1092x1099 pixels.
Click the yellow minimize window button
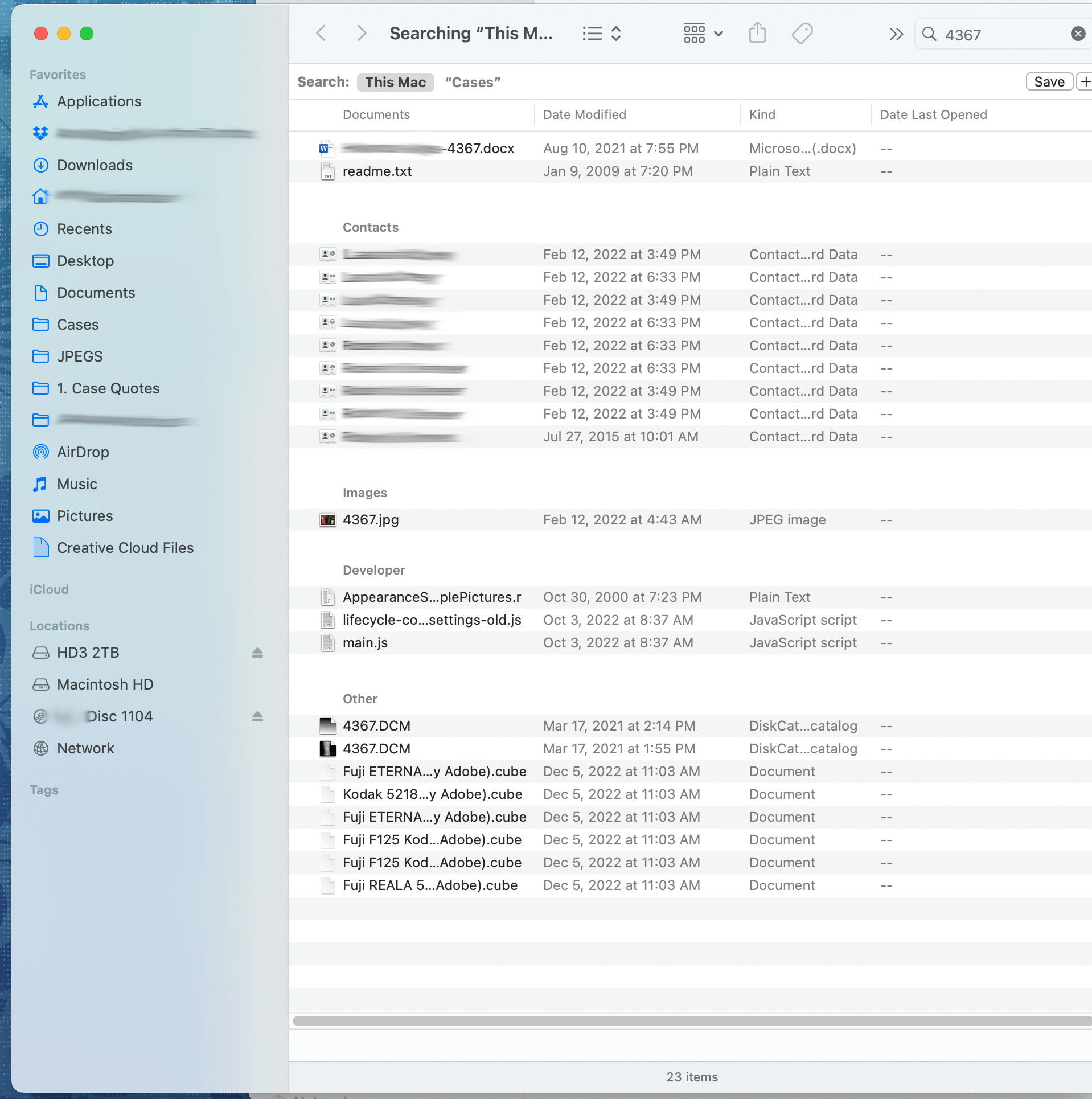64,34
